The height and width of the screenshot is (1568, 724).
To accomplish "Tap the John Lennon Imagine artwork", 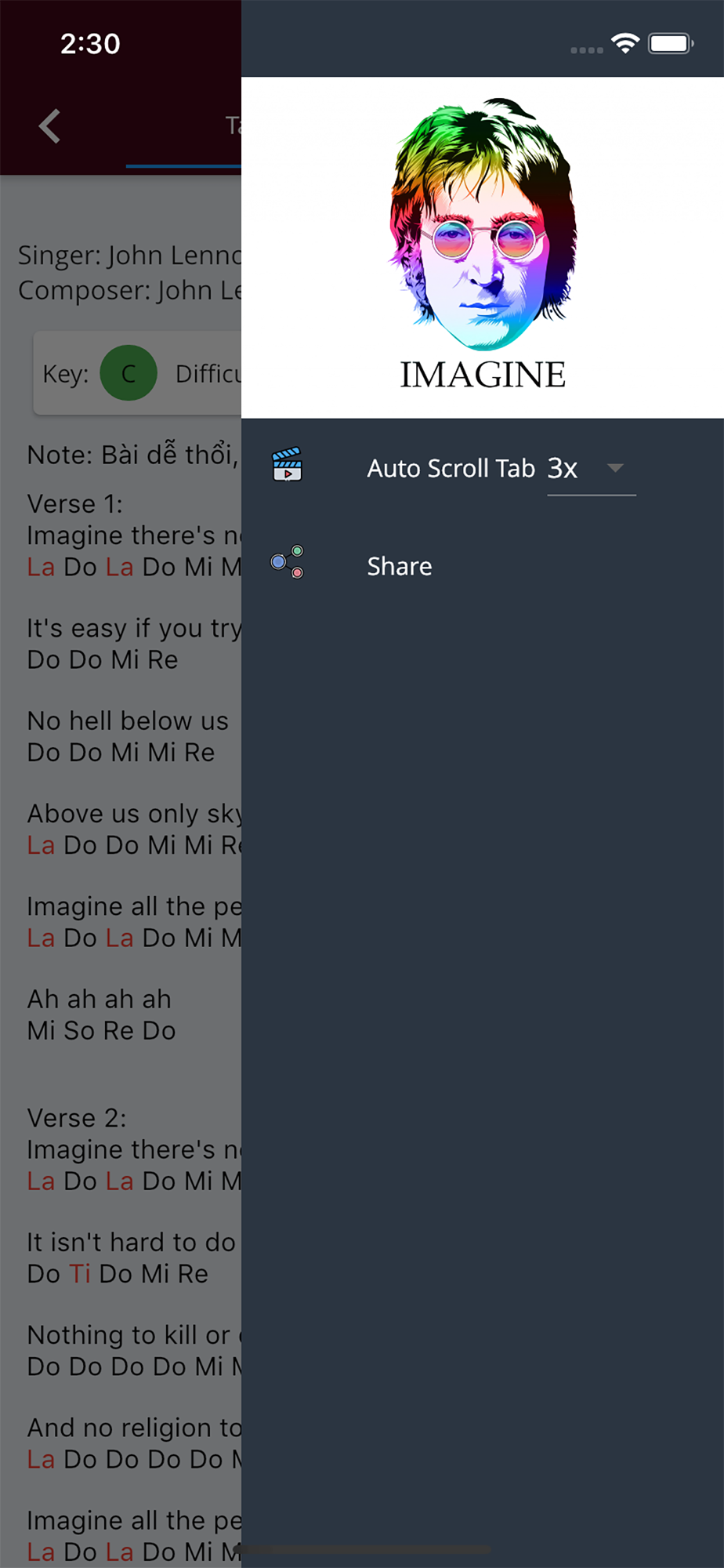I will (483, 223).
